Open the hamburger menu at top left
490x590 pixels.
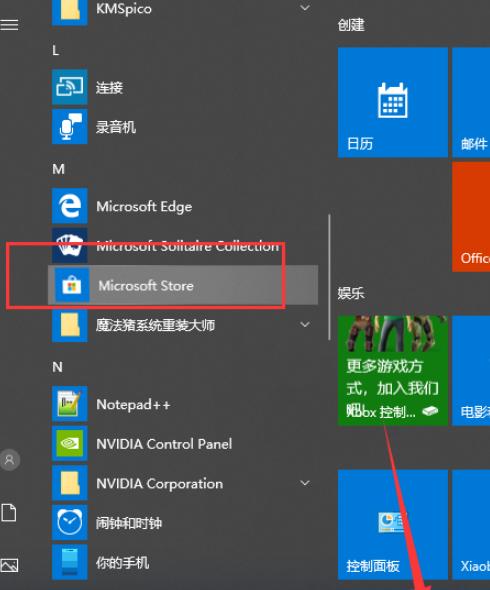point(9,25)
